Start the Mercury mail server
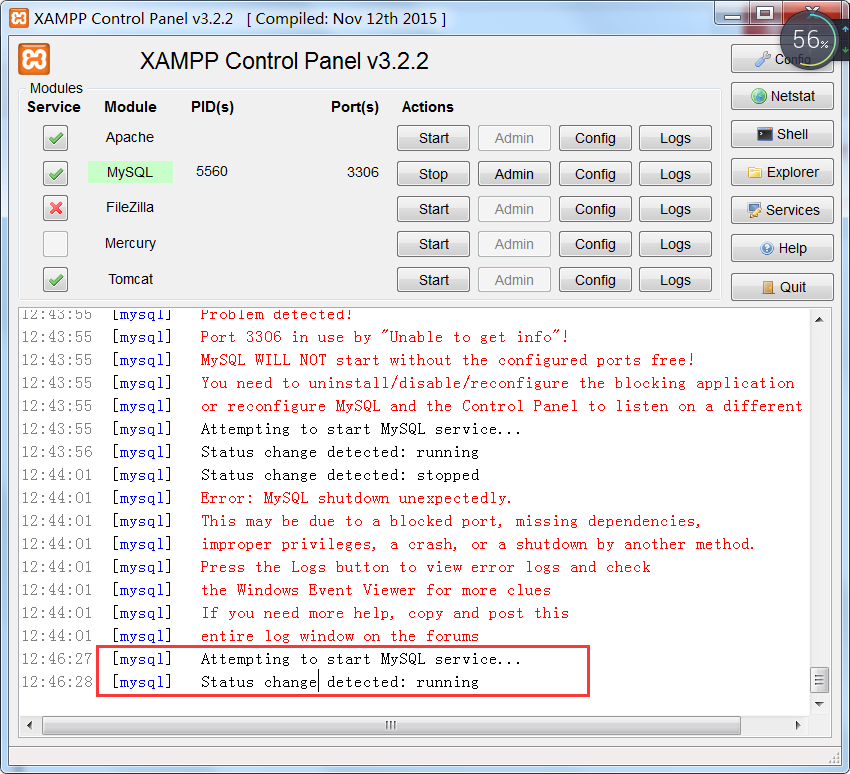850x774 pixels. coord(433,244)
